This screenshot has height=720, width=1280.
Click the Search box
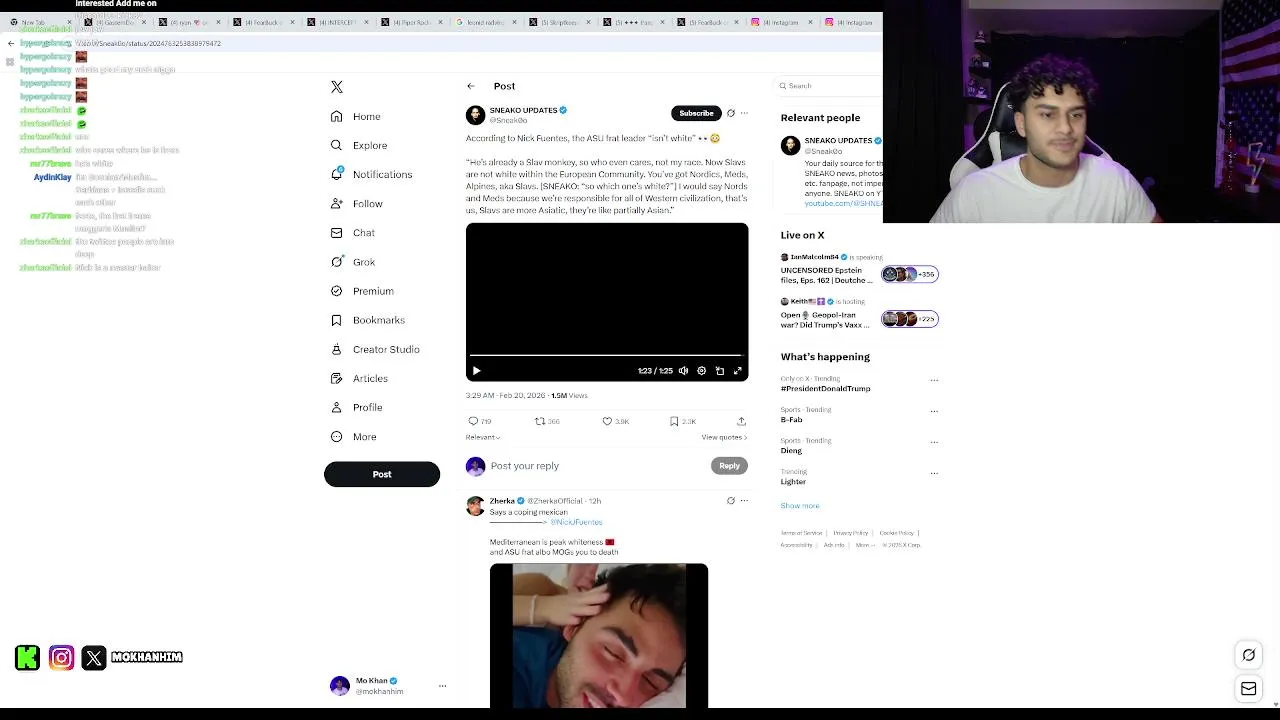pyautogui.click(x=830, y=86)
